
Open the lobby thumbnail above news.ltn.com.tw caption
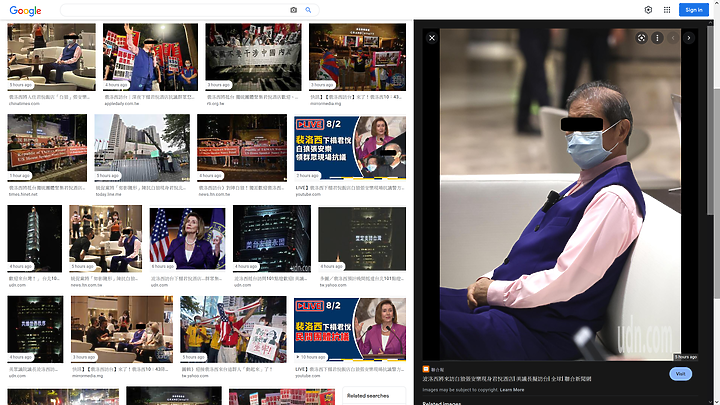pos(106,238)
